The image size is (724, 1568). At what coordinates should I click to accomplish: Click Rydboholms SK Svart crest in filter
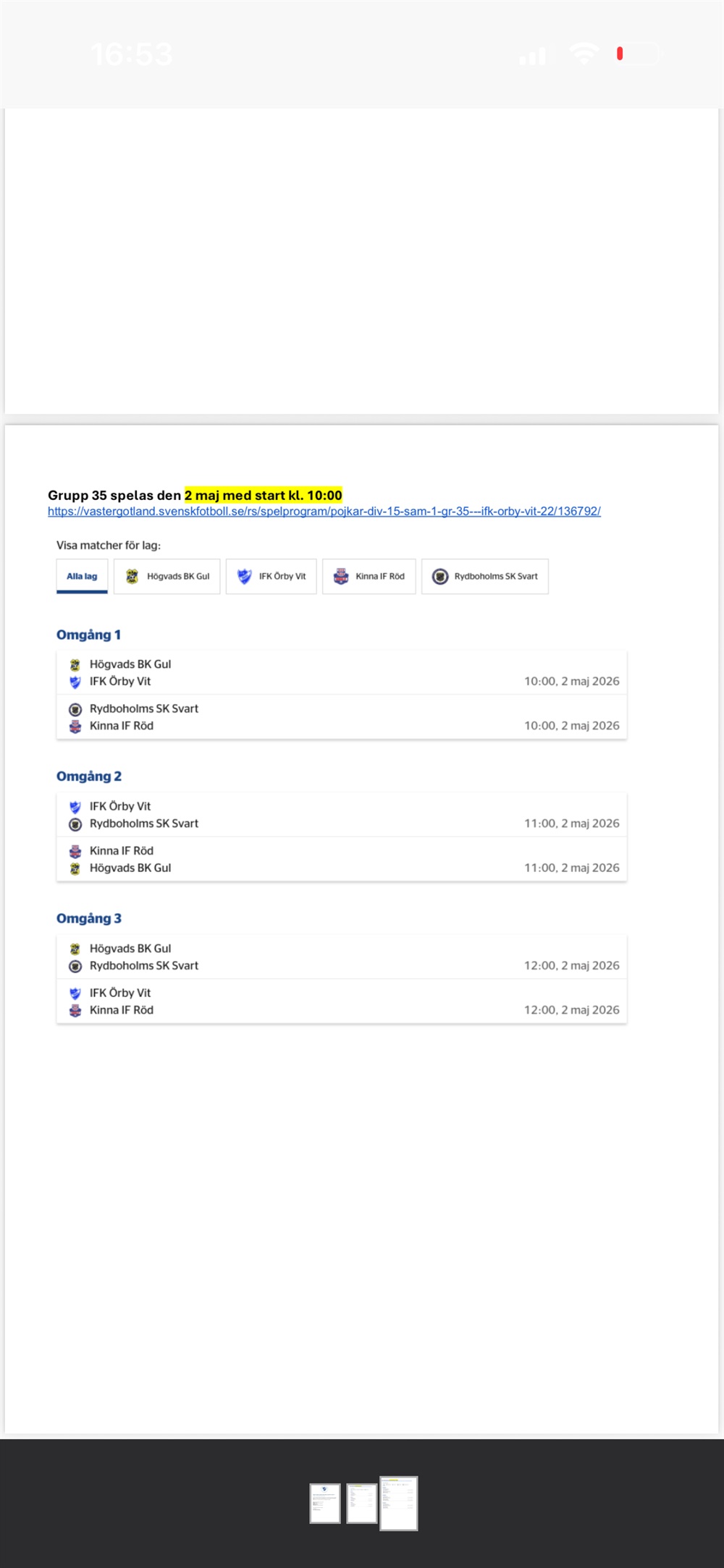(x=440, y=577)
